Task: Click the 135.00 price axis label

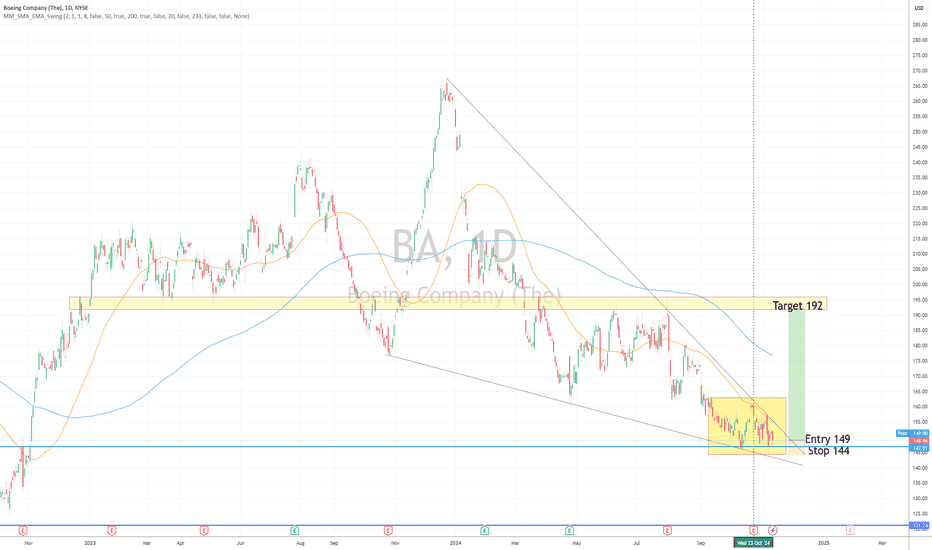Action: coord(920,483)
